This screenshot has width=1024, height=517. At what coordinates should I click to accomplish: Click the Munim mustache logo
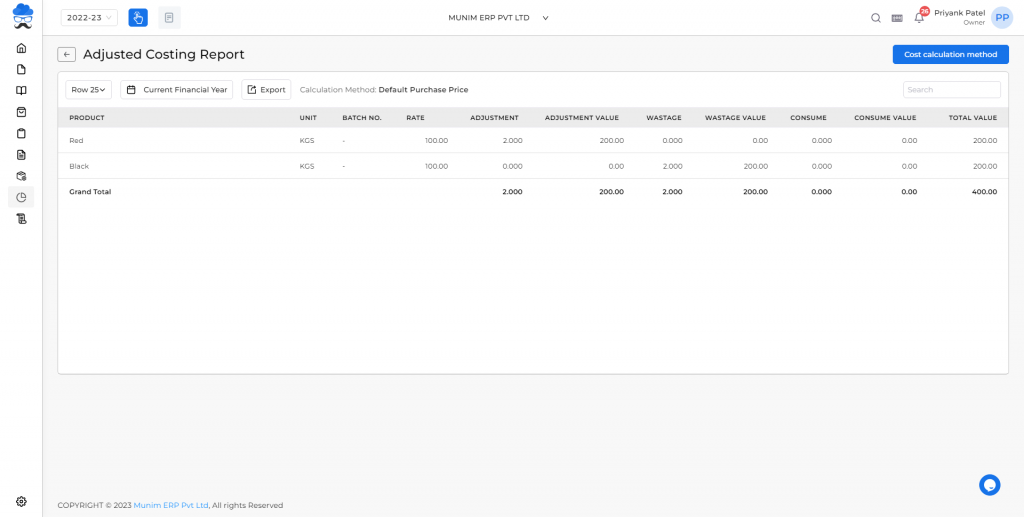(x=23, y=16)
